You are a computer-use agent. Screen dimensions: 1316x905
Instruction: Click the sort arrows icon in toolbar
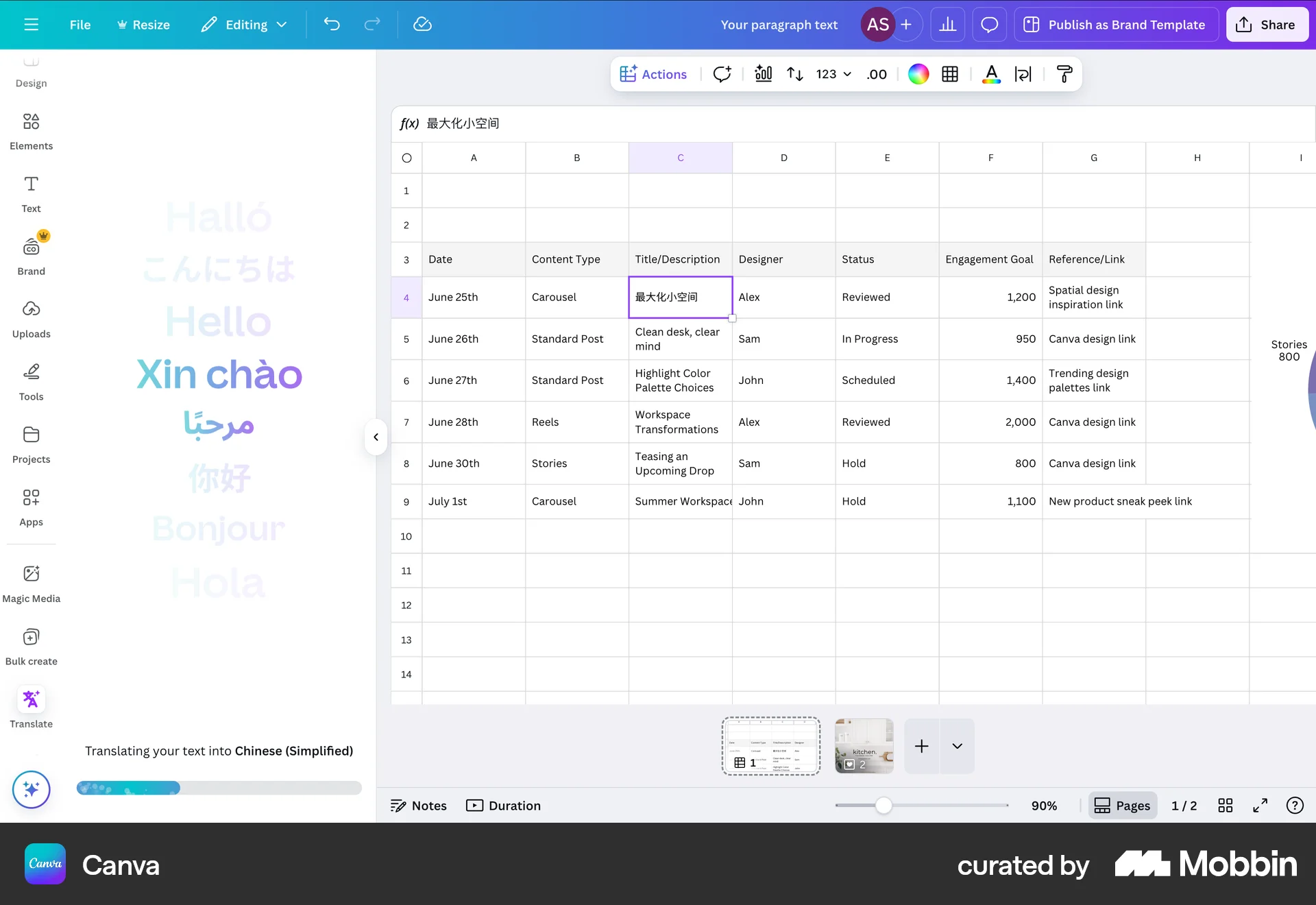[794, 74]
